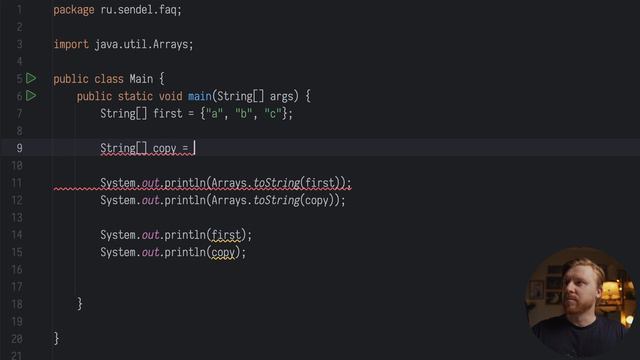Run the Main class from the gutter arrow
The width and height of the screenshot is (640, 360).
(31, 78)
